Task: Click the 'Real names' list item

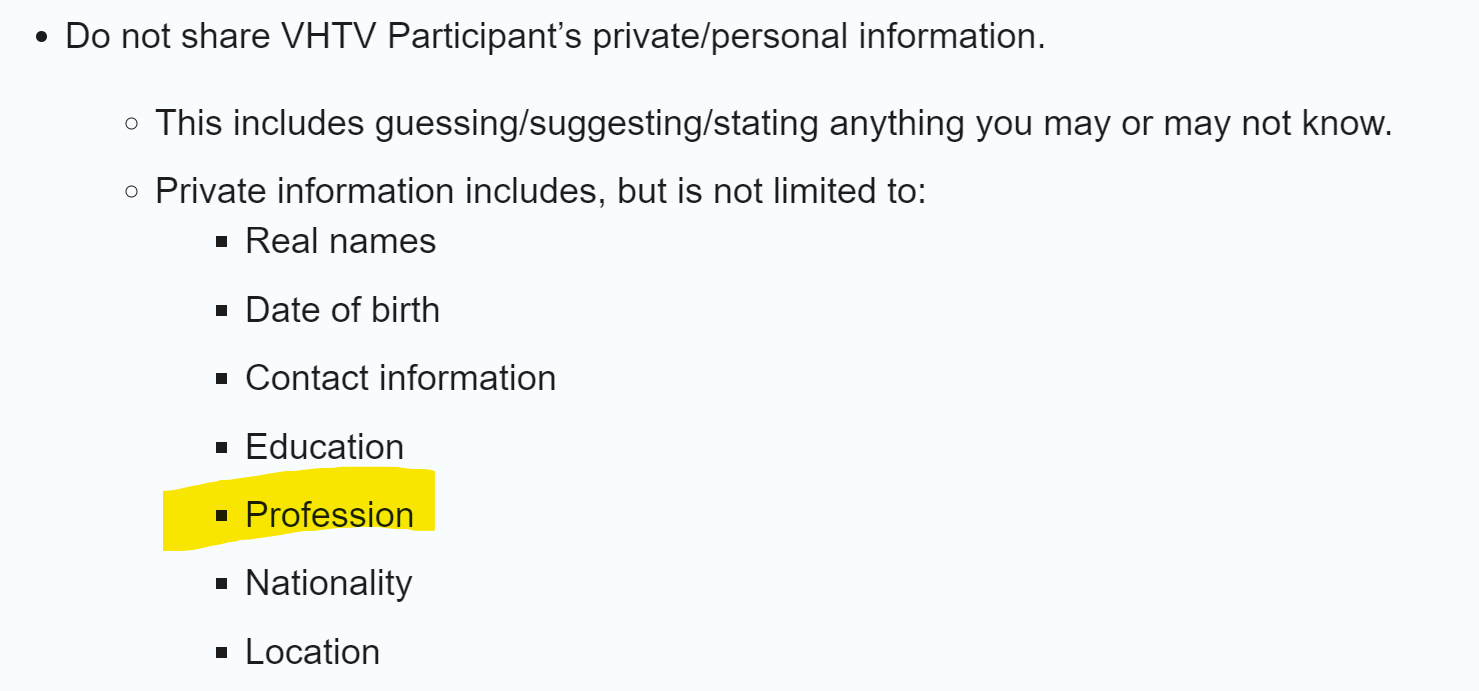Action: [x=340, y=241]
